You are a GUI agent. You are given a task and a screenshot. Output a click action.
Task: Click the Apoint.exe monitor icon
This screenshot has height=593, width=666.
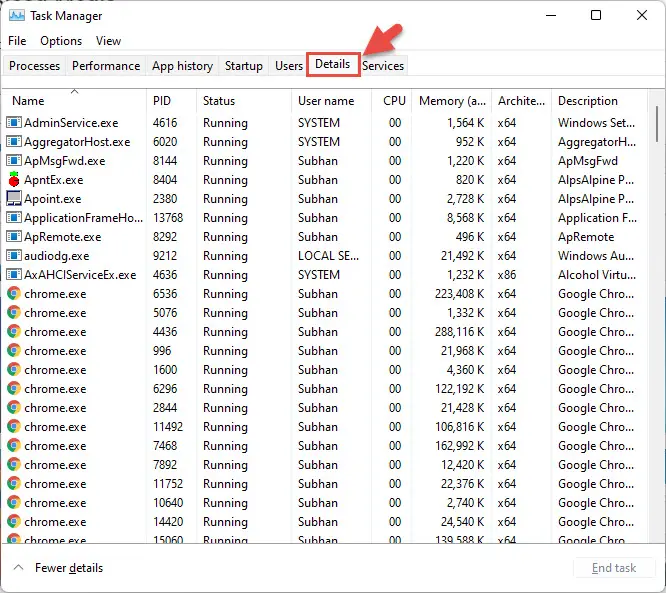[x=14, y=198]
